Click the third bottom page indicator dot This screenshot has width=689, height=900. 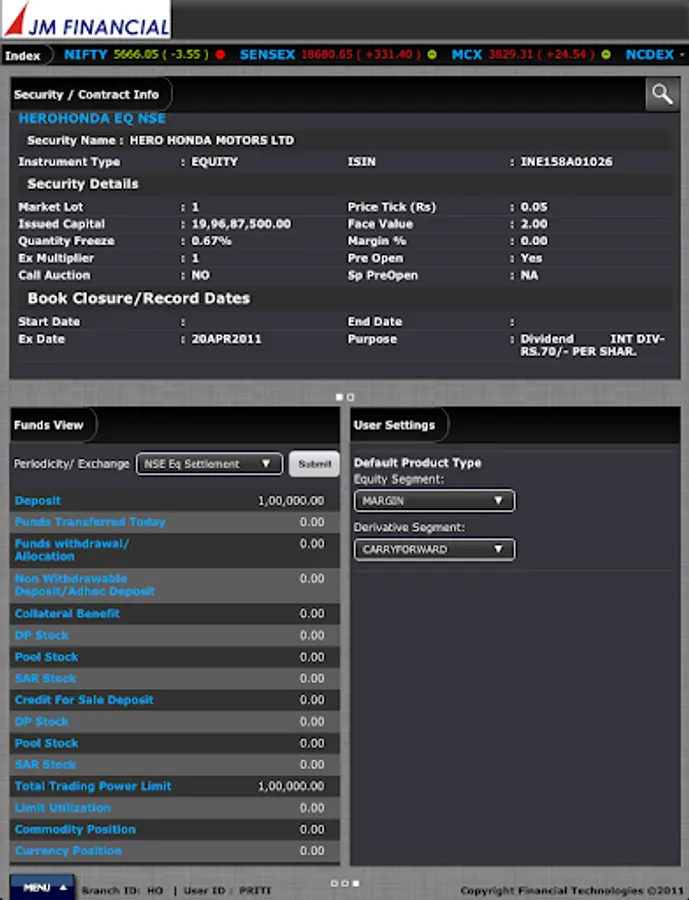click(x=356, y=883)
